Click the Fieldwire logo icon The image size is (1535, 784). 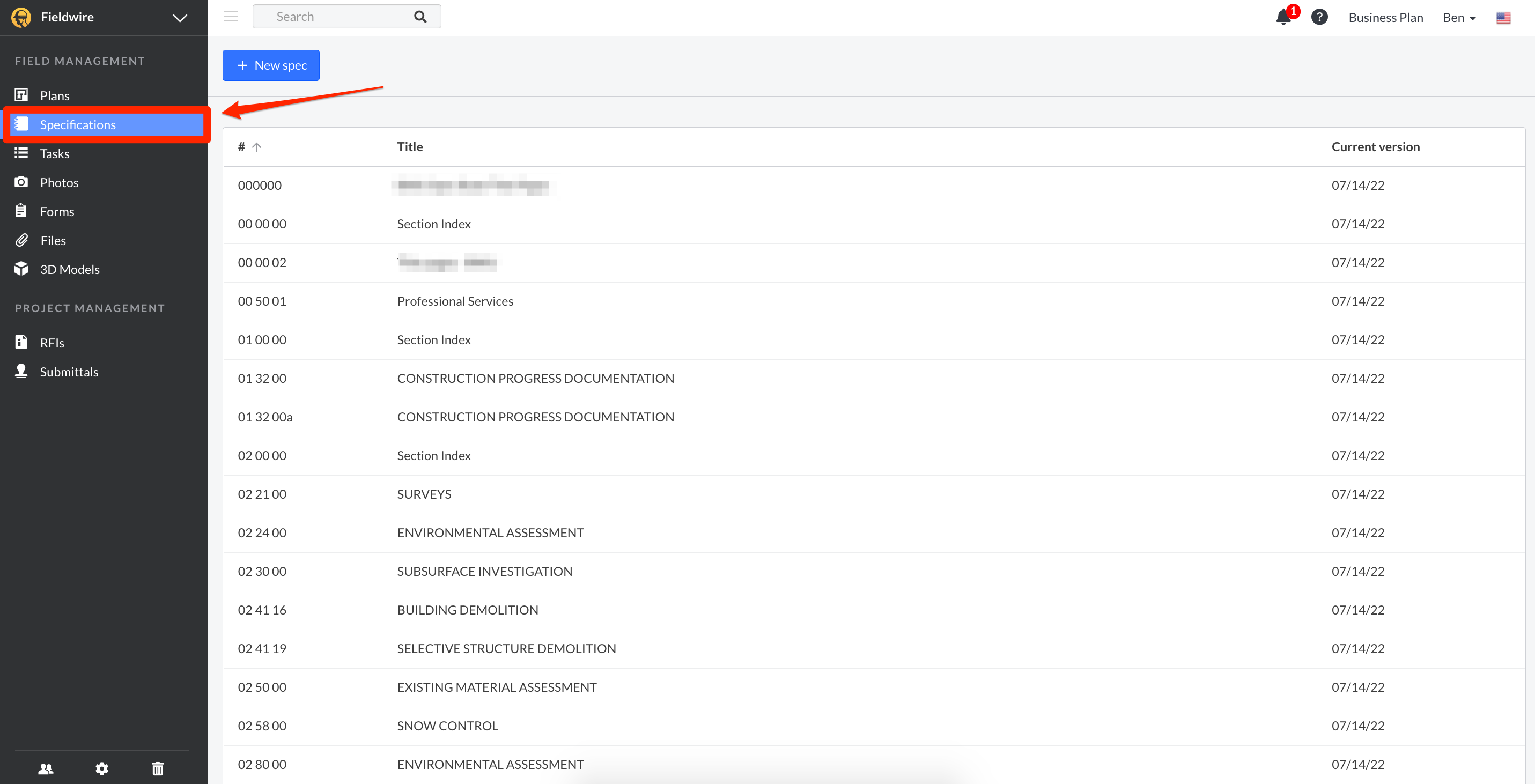21,17
